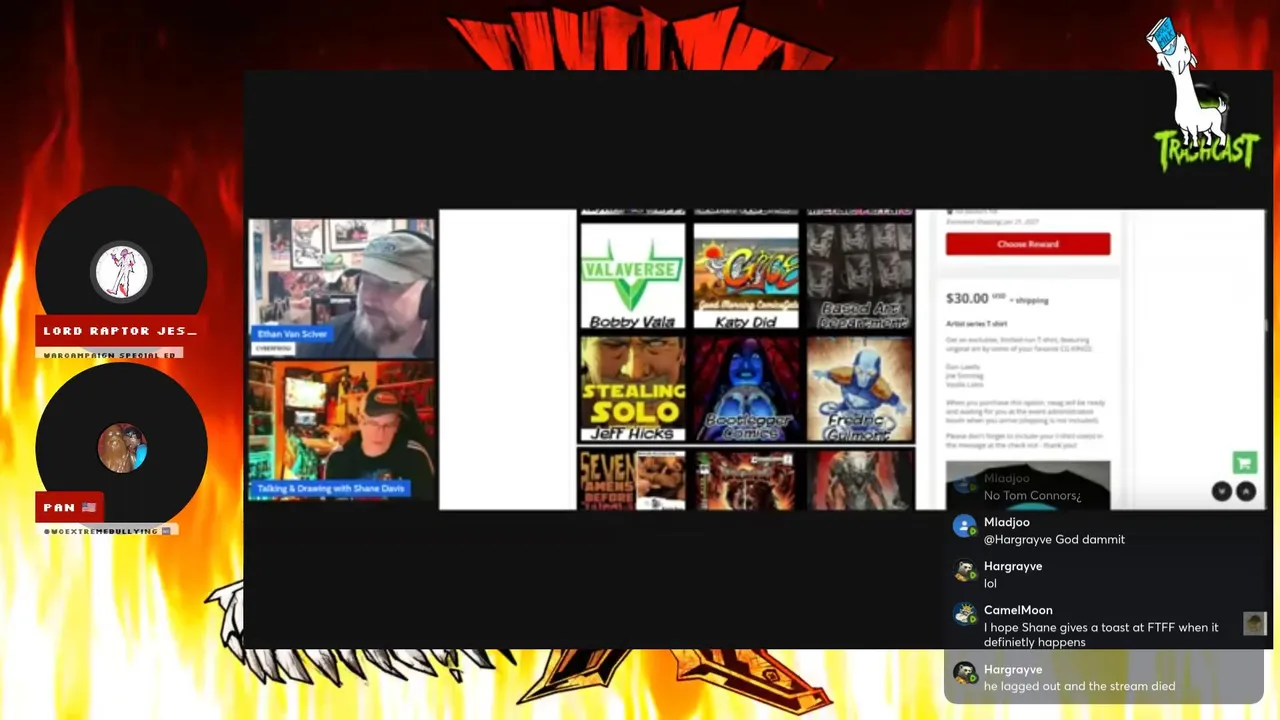1280x720 pixels.
Task: Click CamelMoon's chat avatar
Action: click(964, 615)
